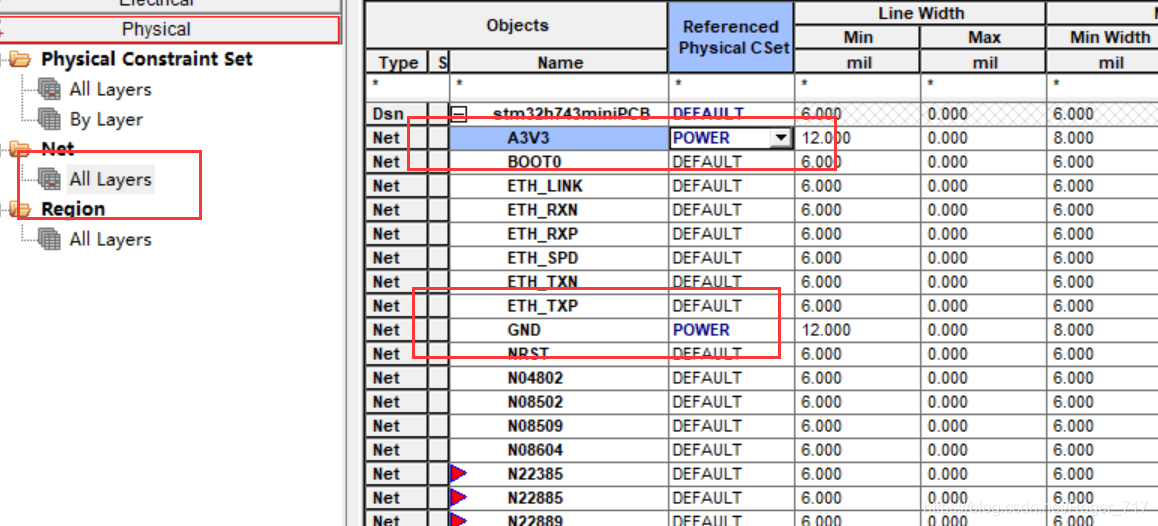Select All Layers worksheet icon under Physical Constraint Set
1158x526 pixels.
(50, 90)
